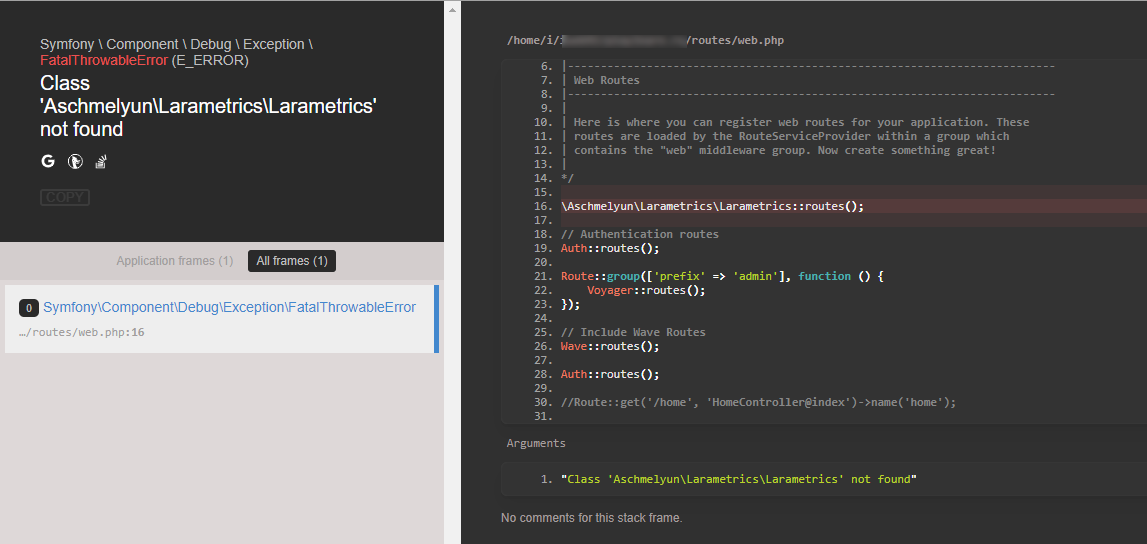Click line 22 Voyager::routes();
This screenshot has height=544, width=1147.
[646, 290]
